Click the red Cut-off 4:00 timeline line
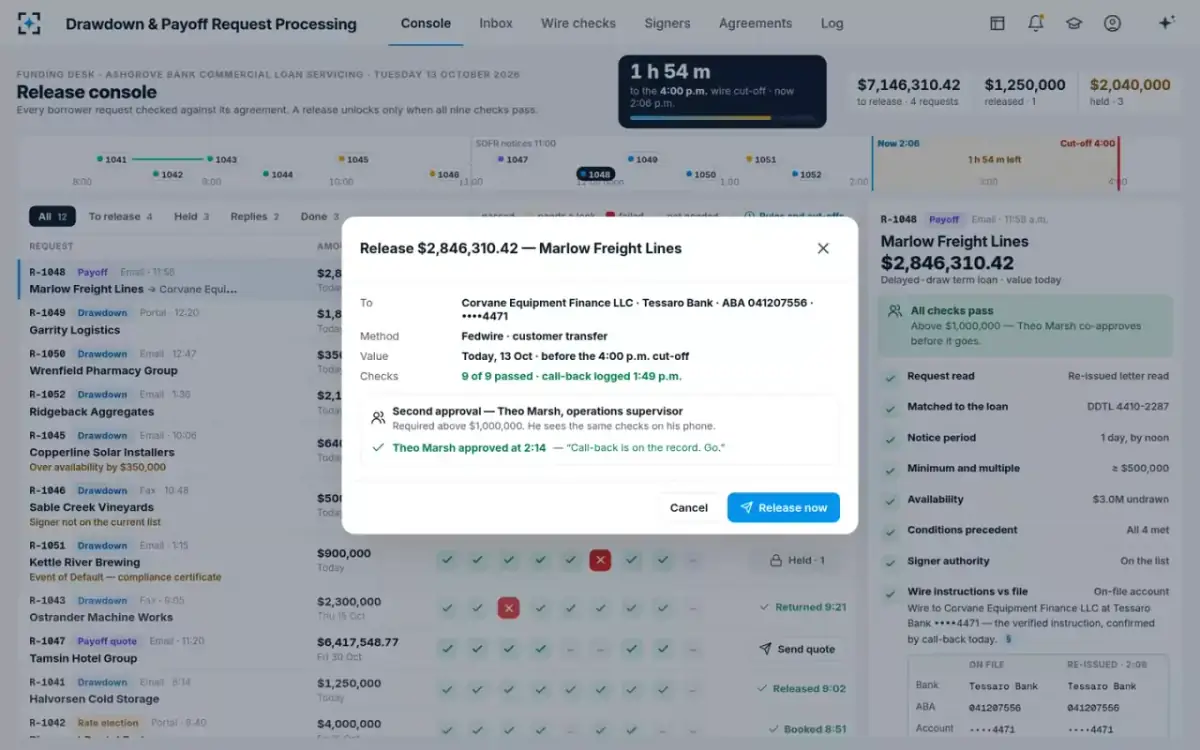Screen dimensions: 1200x750 [1119, 163]
